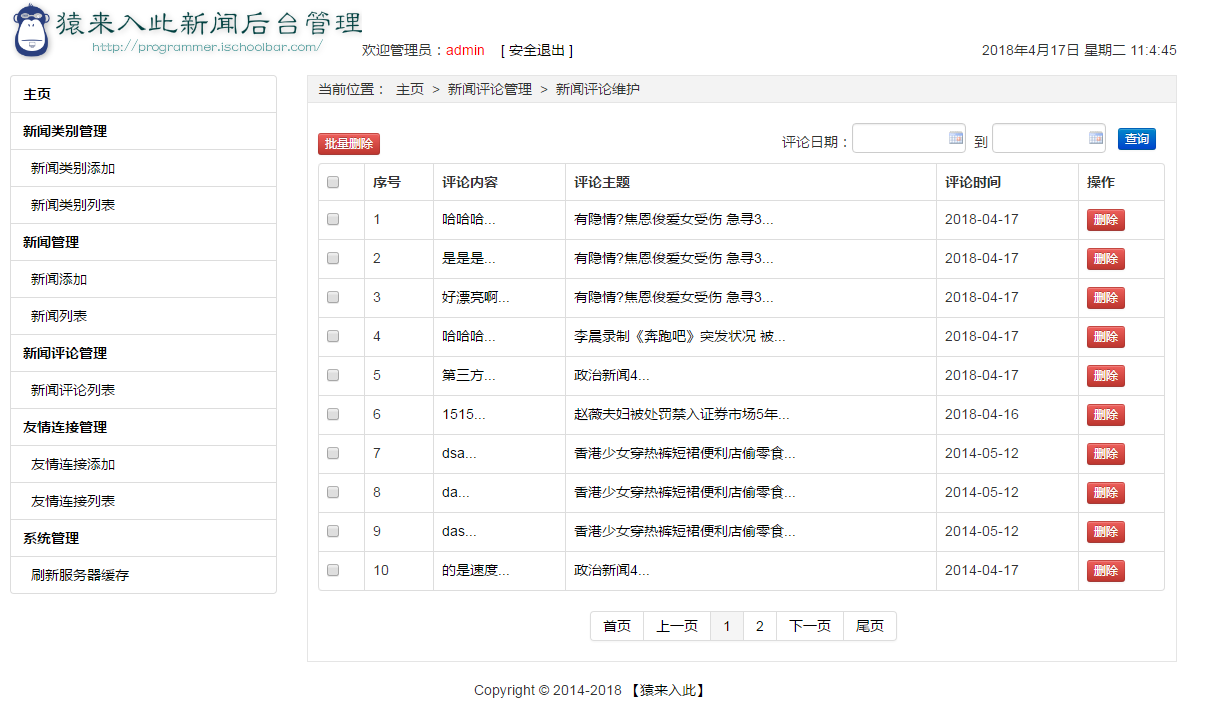Delete comment row 3 好漂亮啊
The image size is (1214, 722).
point(1106,298)
